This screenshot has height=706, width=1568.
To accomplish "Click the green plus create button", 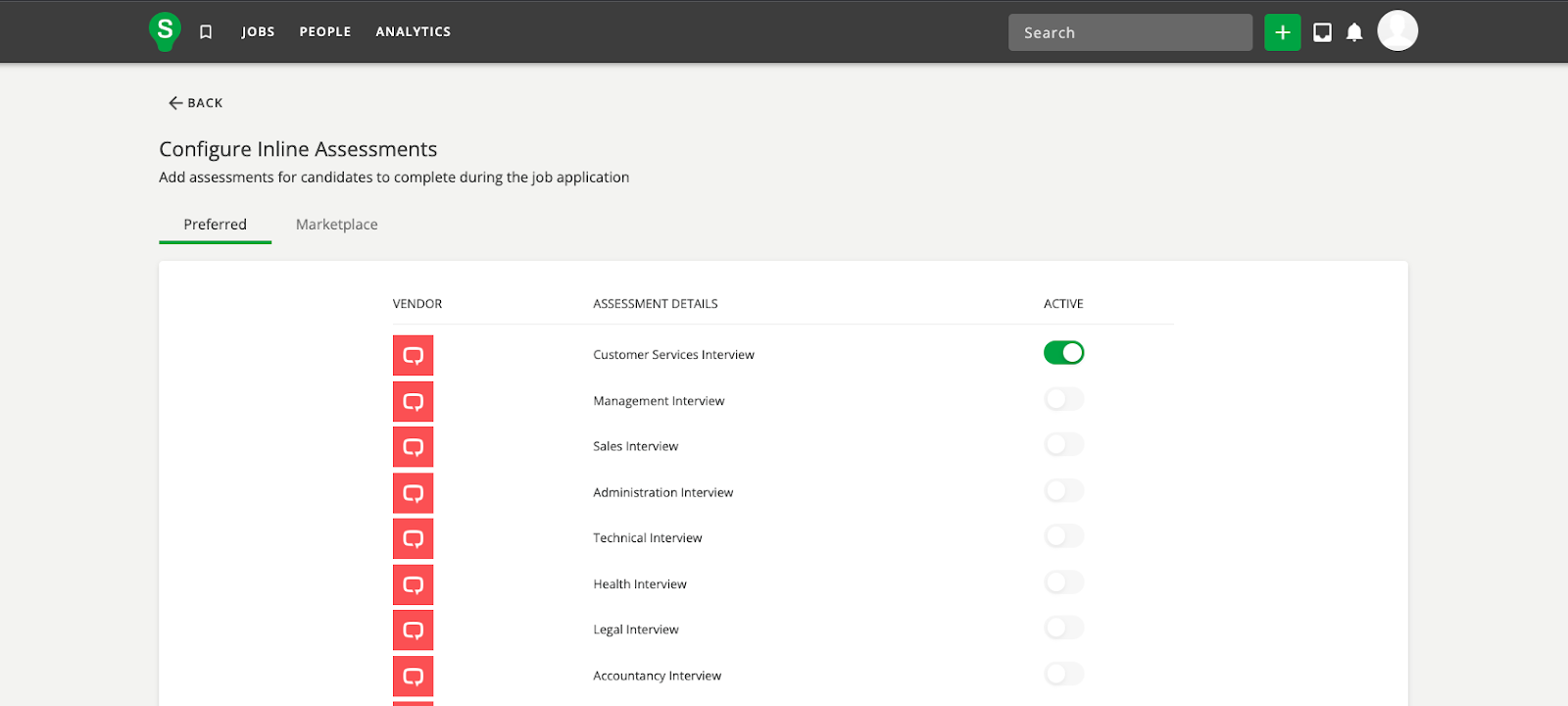I will click(x=1282, y=32).
